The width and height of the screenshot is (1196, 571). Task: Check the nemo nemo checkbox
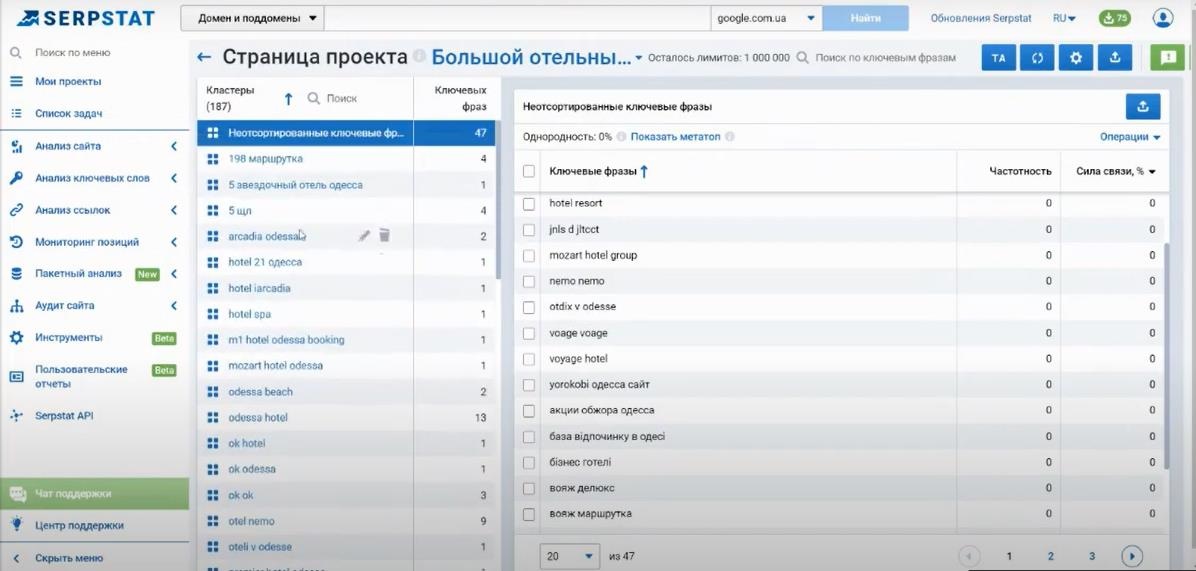tap(529, 281)
